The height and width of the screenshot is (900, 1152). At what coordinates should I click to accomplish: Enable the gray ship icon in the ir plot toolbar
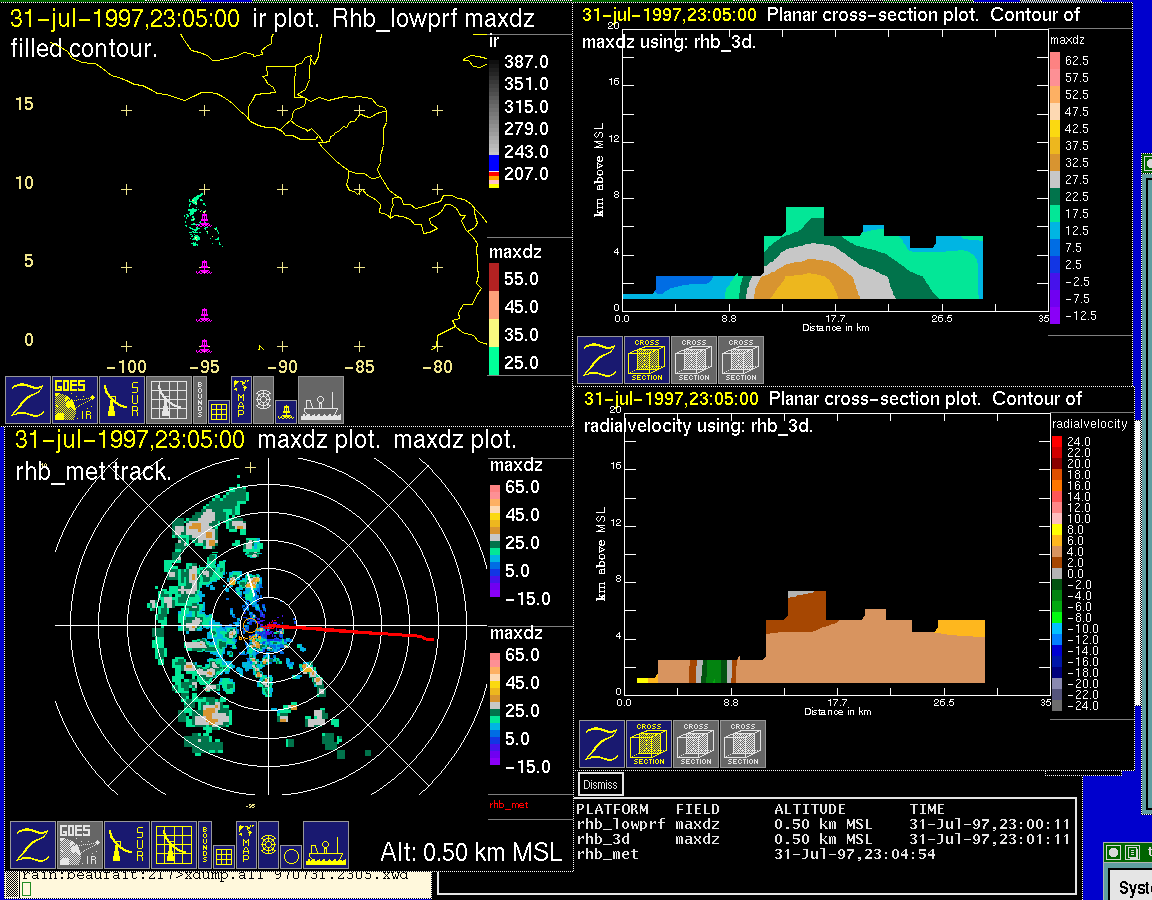tap(321, 400)
